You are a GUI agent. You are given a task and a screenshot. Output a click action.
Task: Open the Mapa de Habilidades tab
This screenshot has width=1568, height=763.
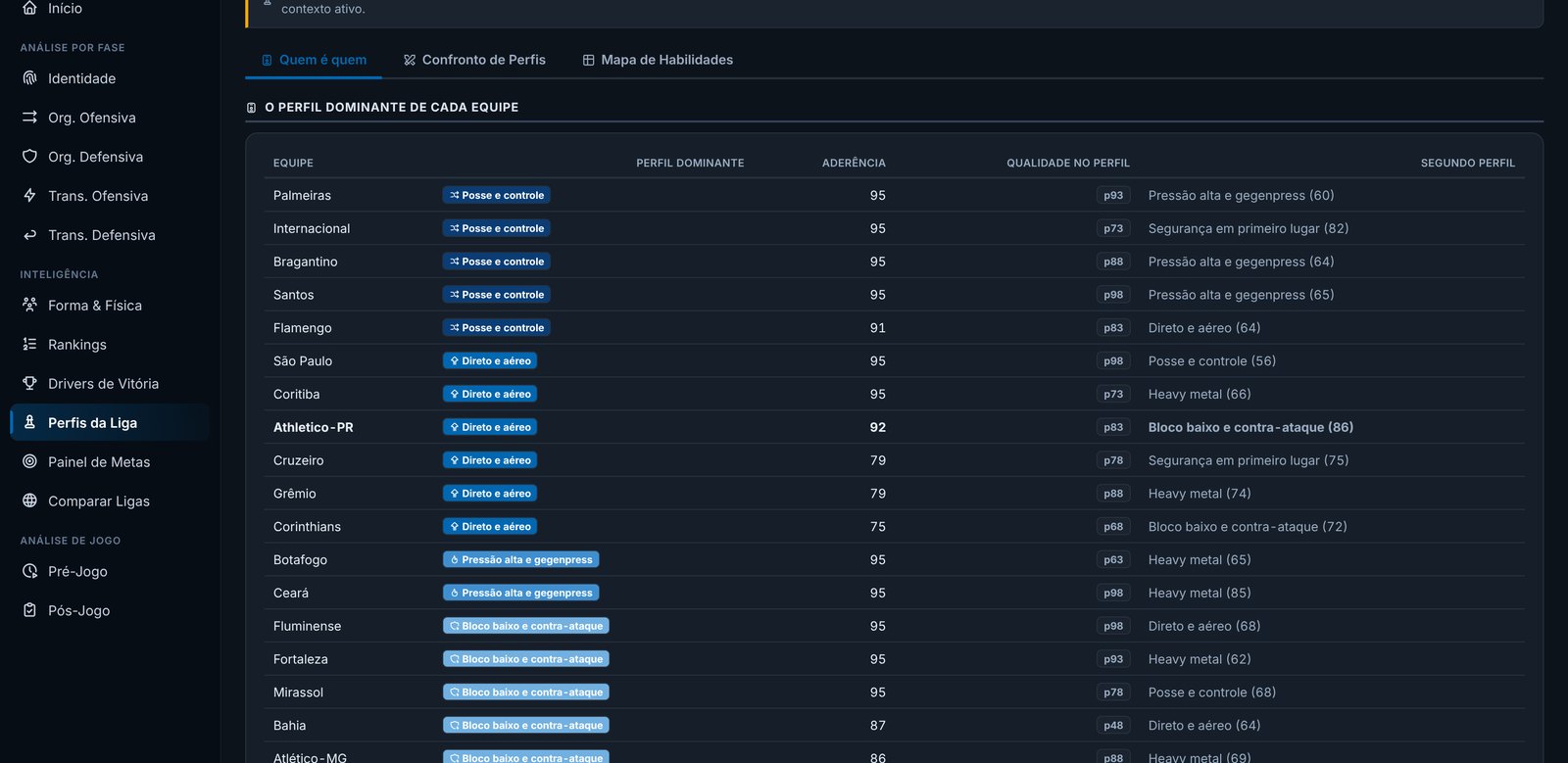pyautogui.click(x=658, y=60)
